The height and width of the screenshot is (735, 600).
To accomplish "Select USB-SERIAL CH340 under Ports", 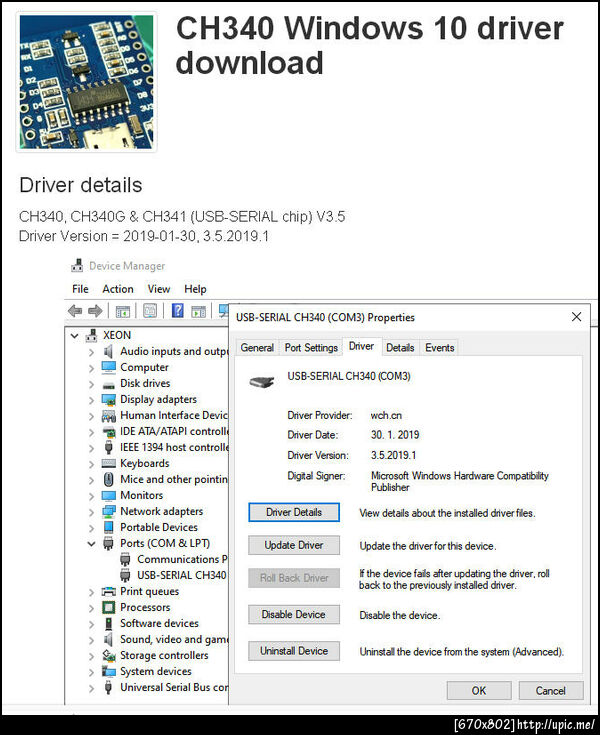I will (x=181, y=575).
